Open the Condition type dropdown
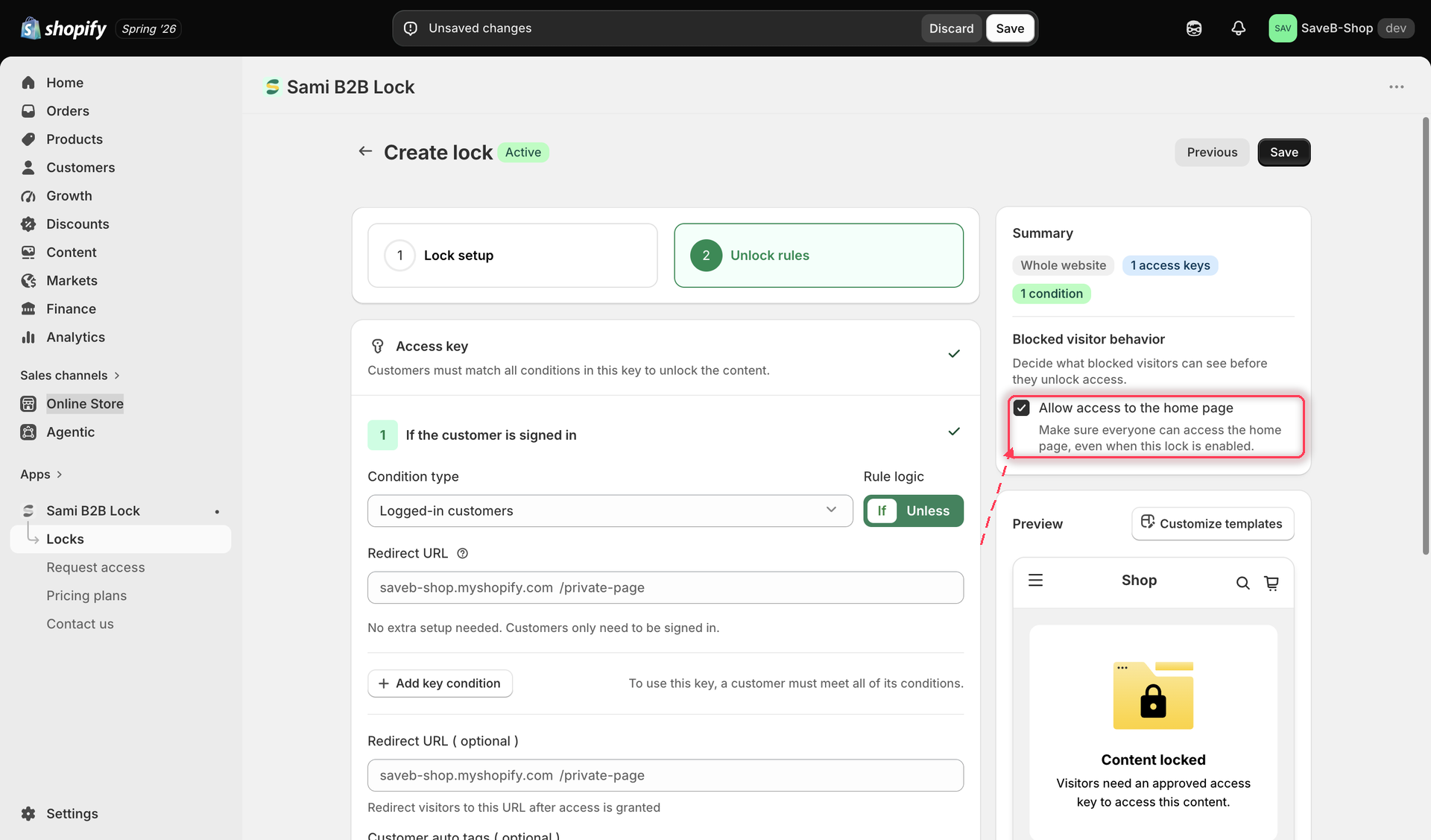This screenshot has height=840, width=1431. pyautogui.click(x=610, y=511)
